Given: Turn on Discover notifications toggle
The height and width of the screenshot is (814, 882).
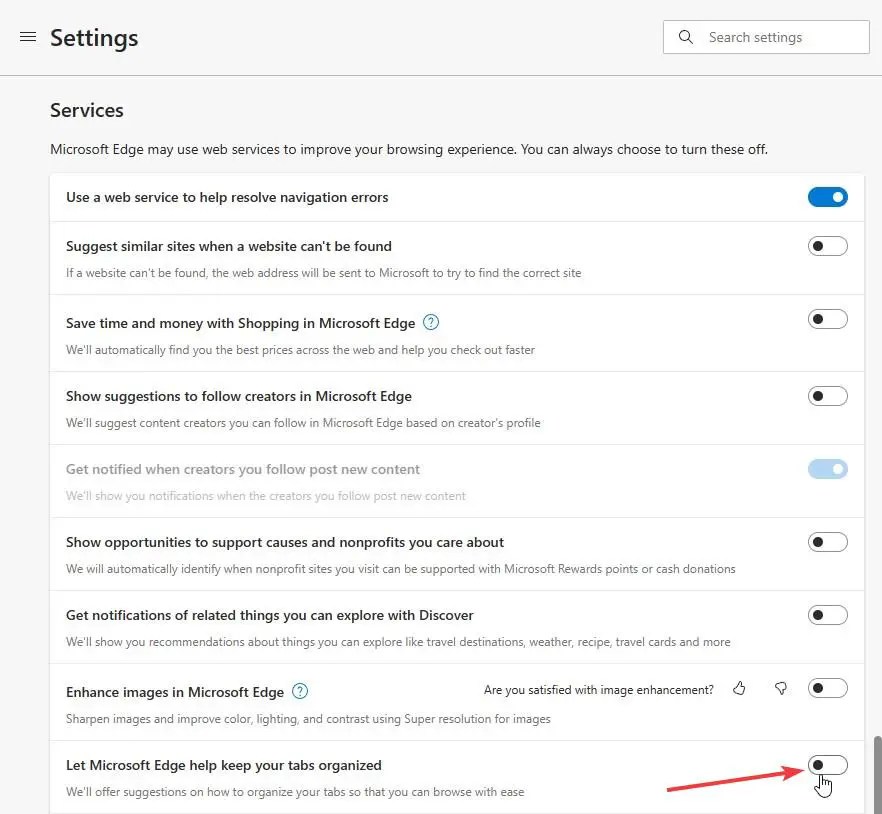Looking at the screenshot, I should click(827, 615).
